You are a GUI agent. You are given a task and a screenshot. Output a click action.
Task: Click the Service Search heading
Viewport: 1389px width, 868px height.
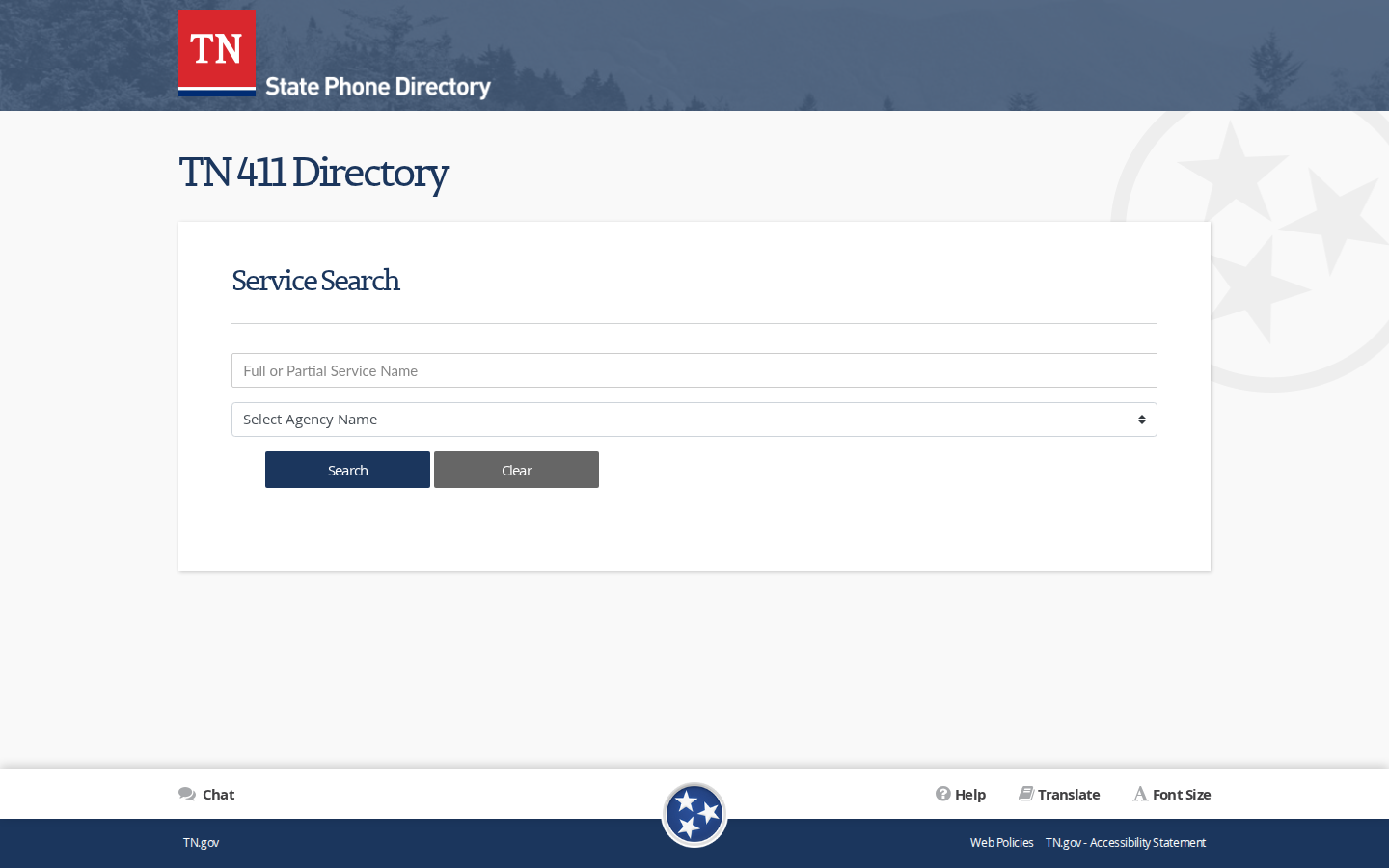click(x=315, y=280)
